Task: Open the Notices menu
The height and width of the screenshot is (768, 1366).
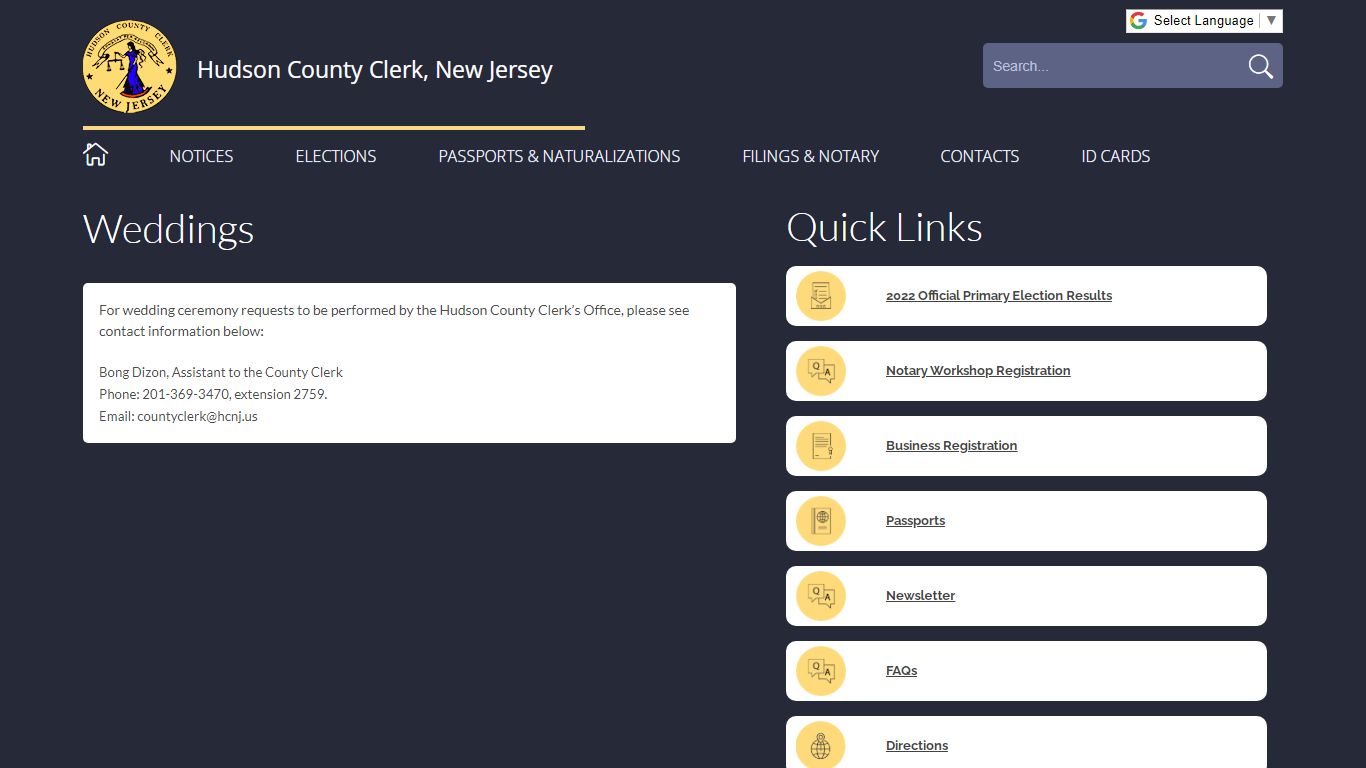Action: click(201, 156)
